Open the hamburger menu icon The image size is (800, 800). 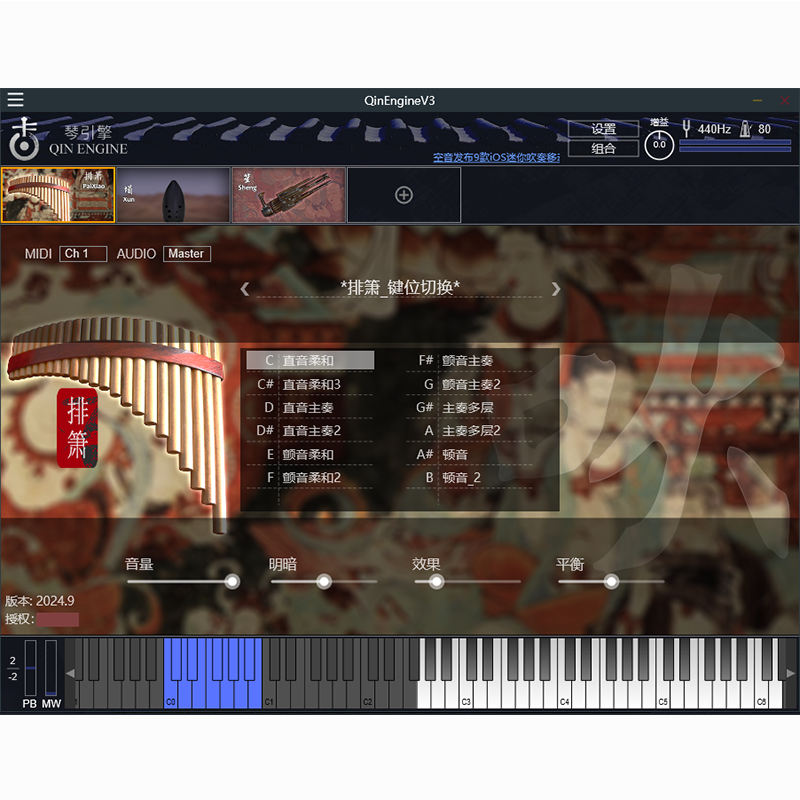[x=15, y=99]
